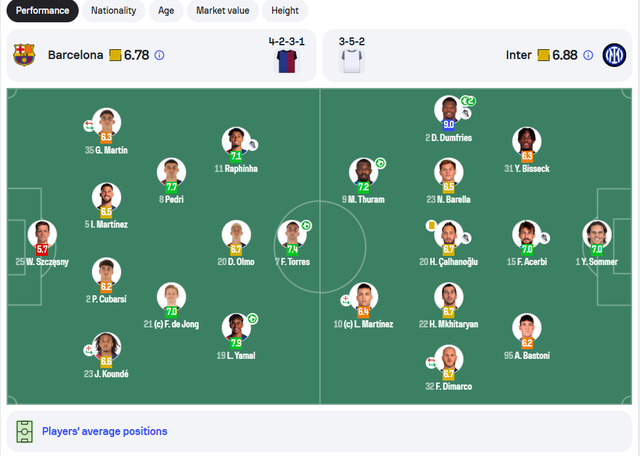Click the goal icon on F. Torres

306,225
